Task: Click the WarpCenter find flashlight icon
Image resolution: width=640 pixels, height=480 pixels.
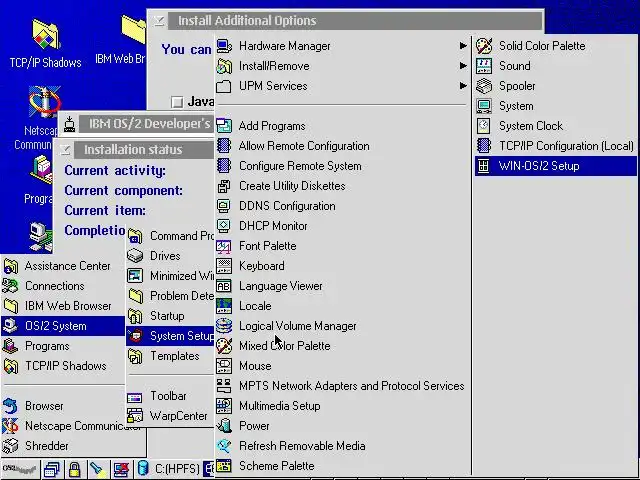Action: (x=98, y=469)
